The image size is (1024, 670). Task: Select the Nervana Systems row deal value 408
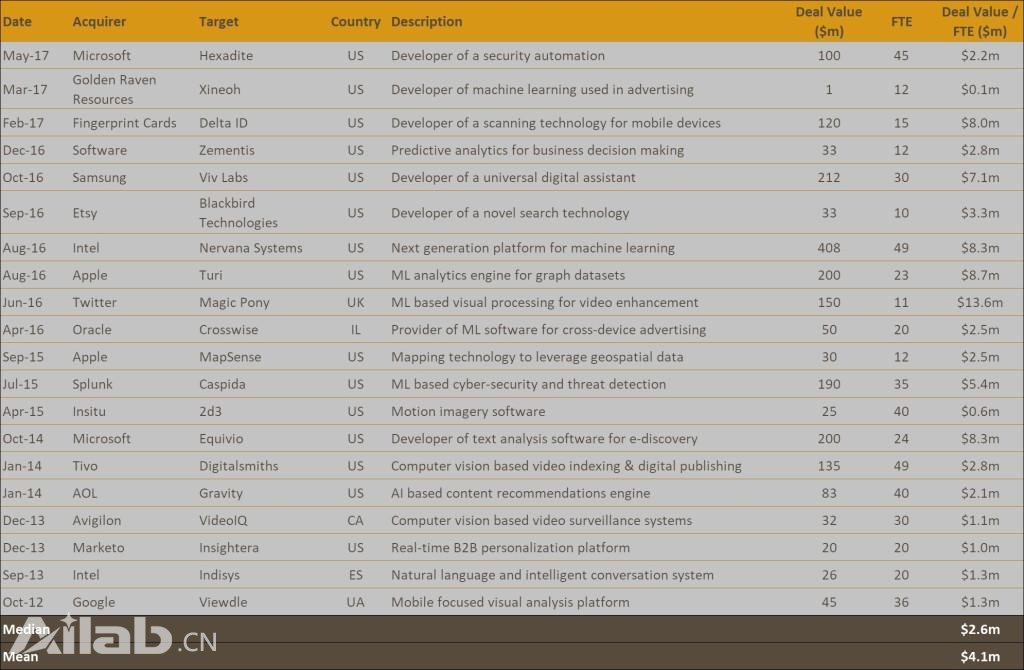tap(829, 248)
